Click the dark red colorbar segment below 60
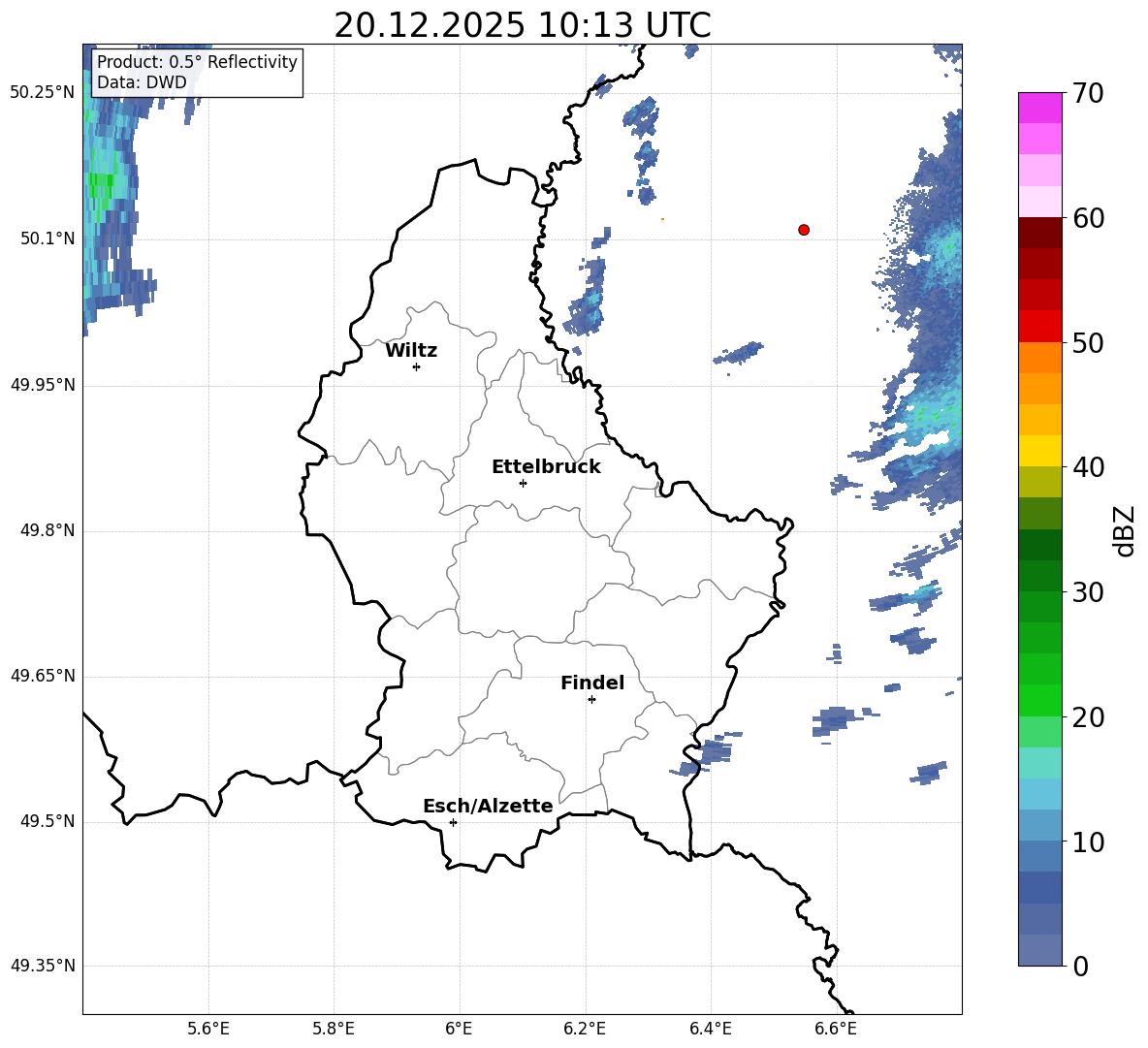This screenshot has width=1148, height=1048. [x=1039, y=233]
